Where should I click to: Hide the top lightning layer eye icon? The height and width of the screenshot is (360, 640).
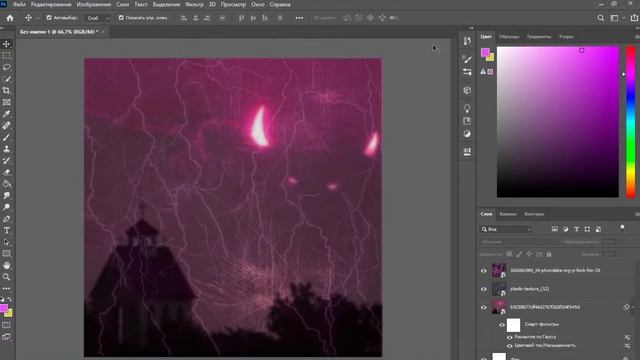tap(484, 271)
